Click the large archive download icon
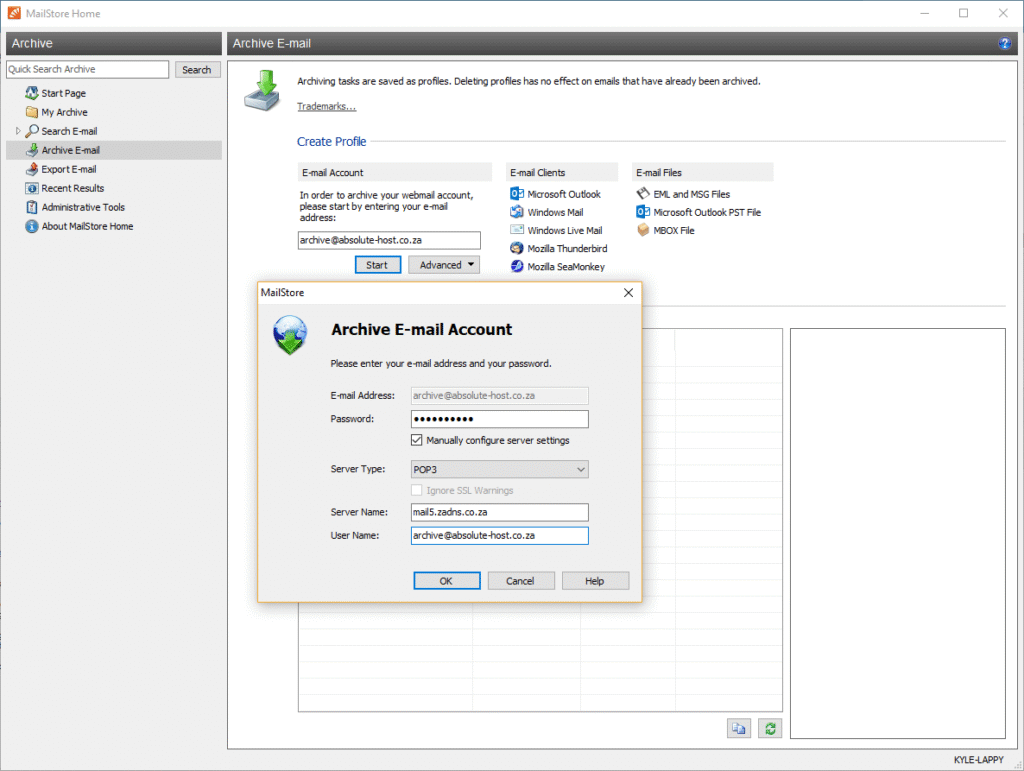Viewport: 1024px width, 771px height. [263, 91]
